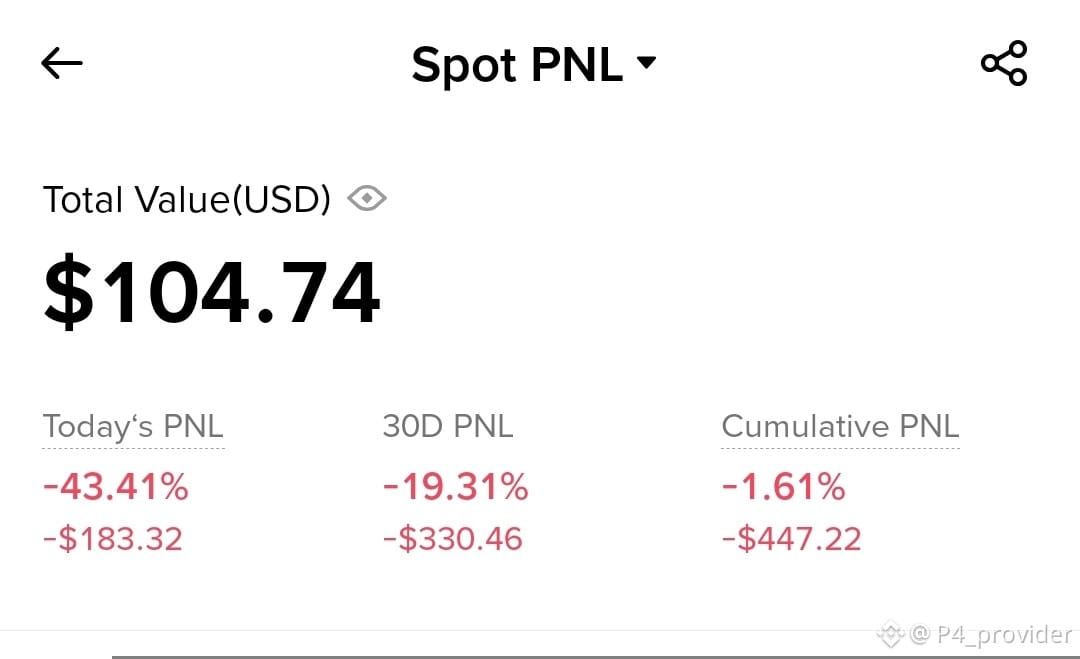
Task: Tap the $104.74 total value amount
Action: [x=211, y=291]
